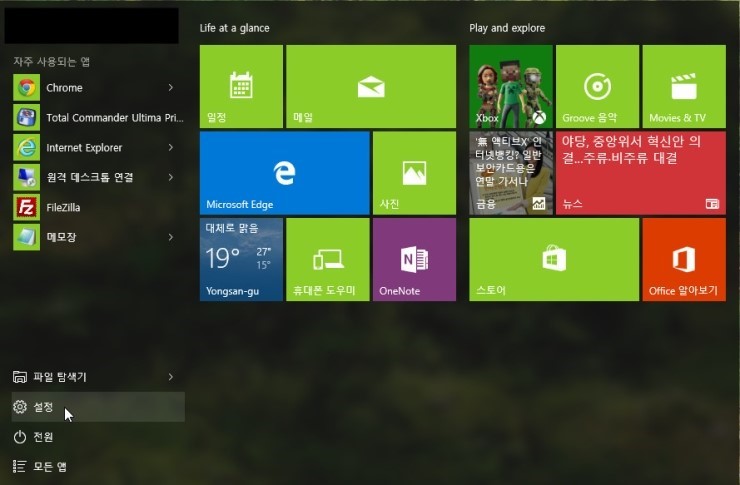
Task: Open the Chrome app icon
Action: pos(26,88)
